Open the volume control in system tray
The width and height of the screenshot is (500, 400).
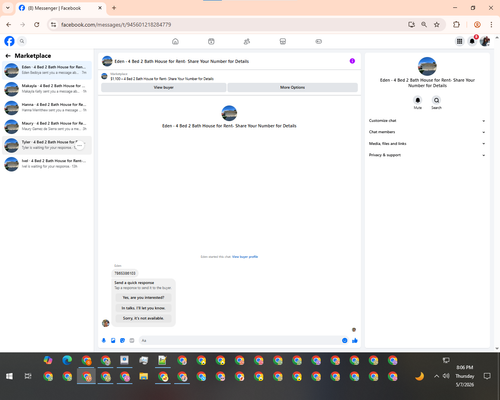[x=446, y=376]
